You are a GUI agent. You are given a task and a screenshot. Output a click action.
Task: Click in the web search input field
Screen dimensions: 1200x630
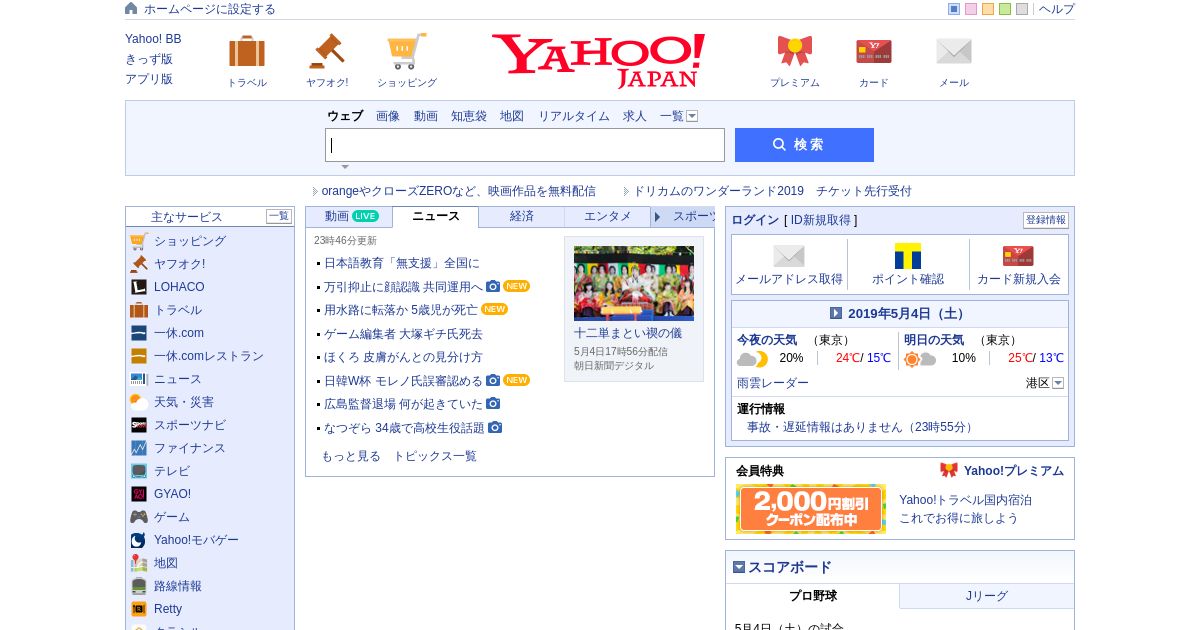[x=525, y=145]
